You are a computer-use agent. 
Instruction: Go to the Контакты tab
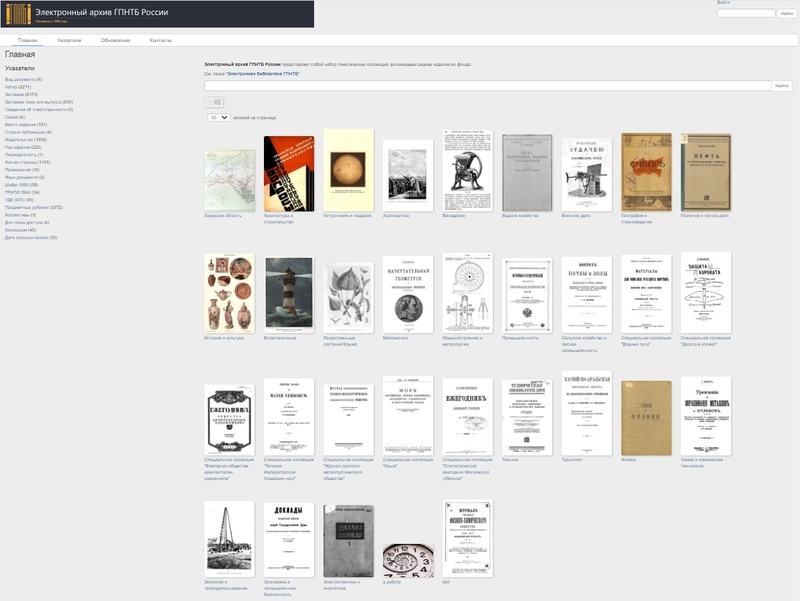click(x=160, y=40)
